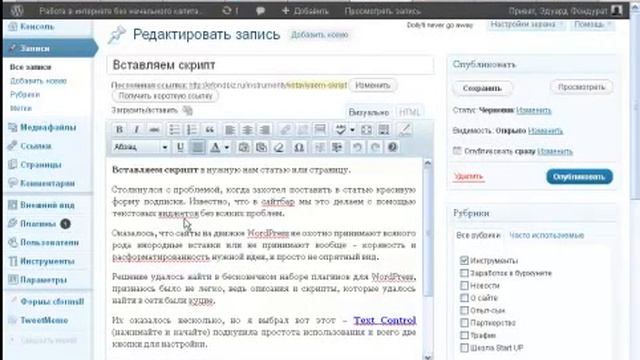Open the + Добавить admin bar menu
640x360 pixels.
[x=305, y=11]
